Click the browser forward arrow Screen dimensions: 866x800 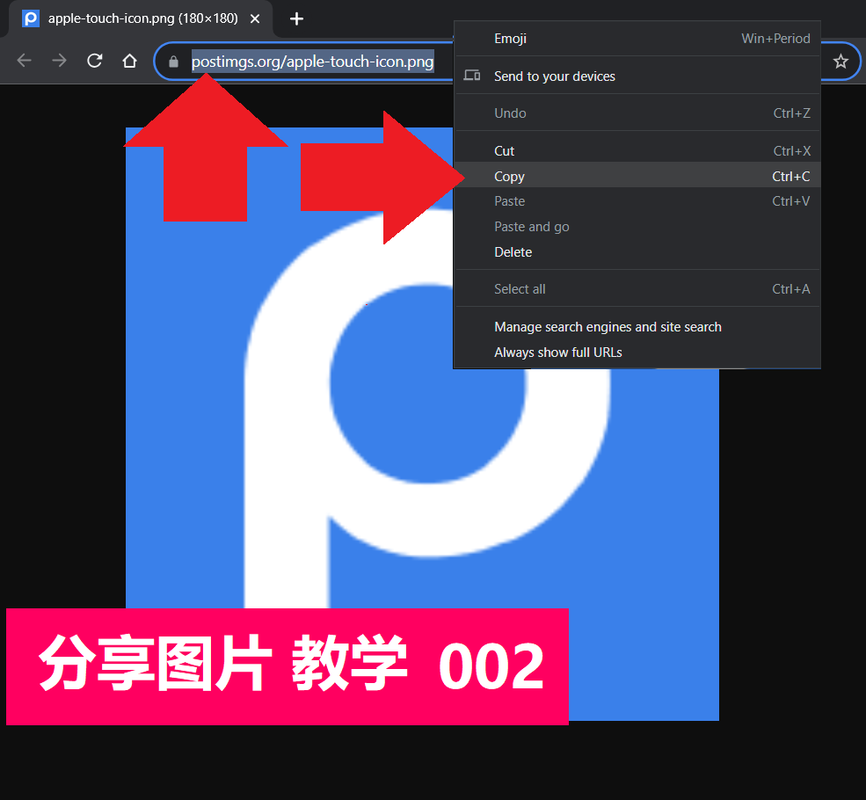click(x=59, y=60)
